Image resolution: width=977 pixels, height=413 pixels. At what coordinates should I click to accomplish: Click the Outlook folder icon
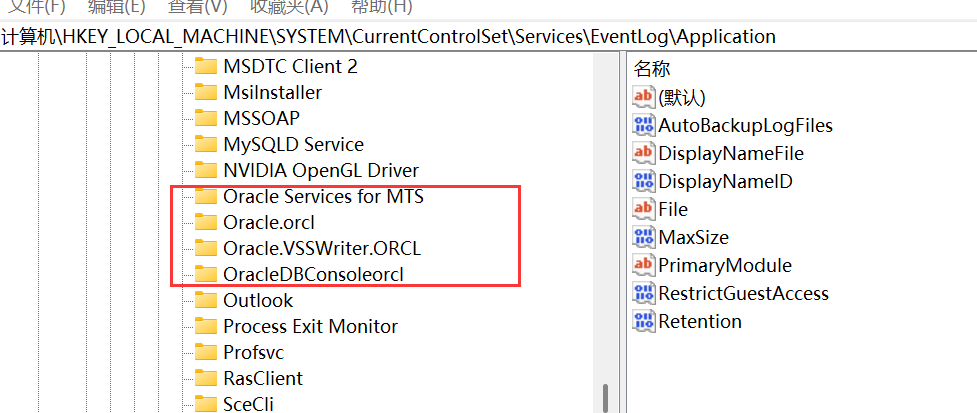coord(205,300)
